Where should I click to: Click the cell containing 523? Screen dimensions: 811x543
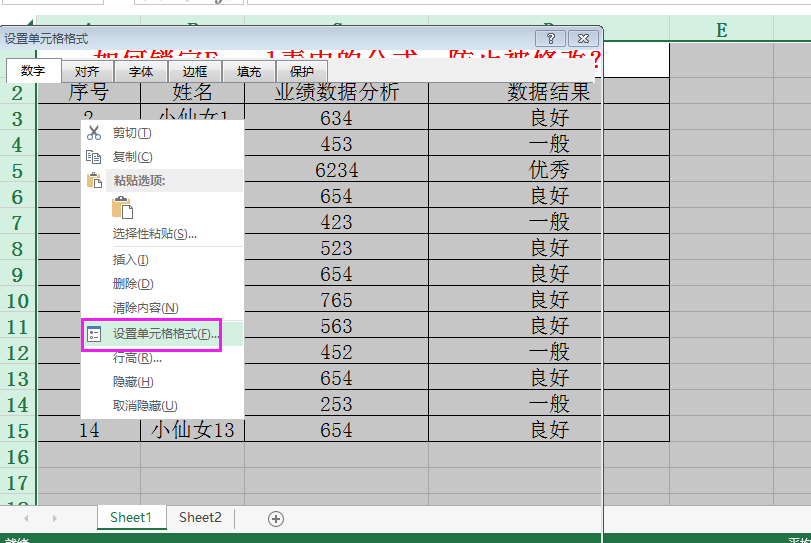(x=336, y=248)
